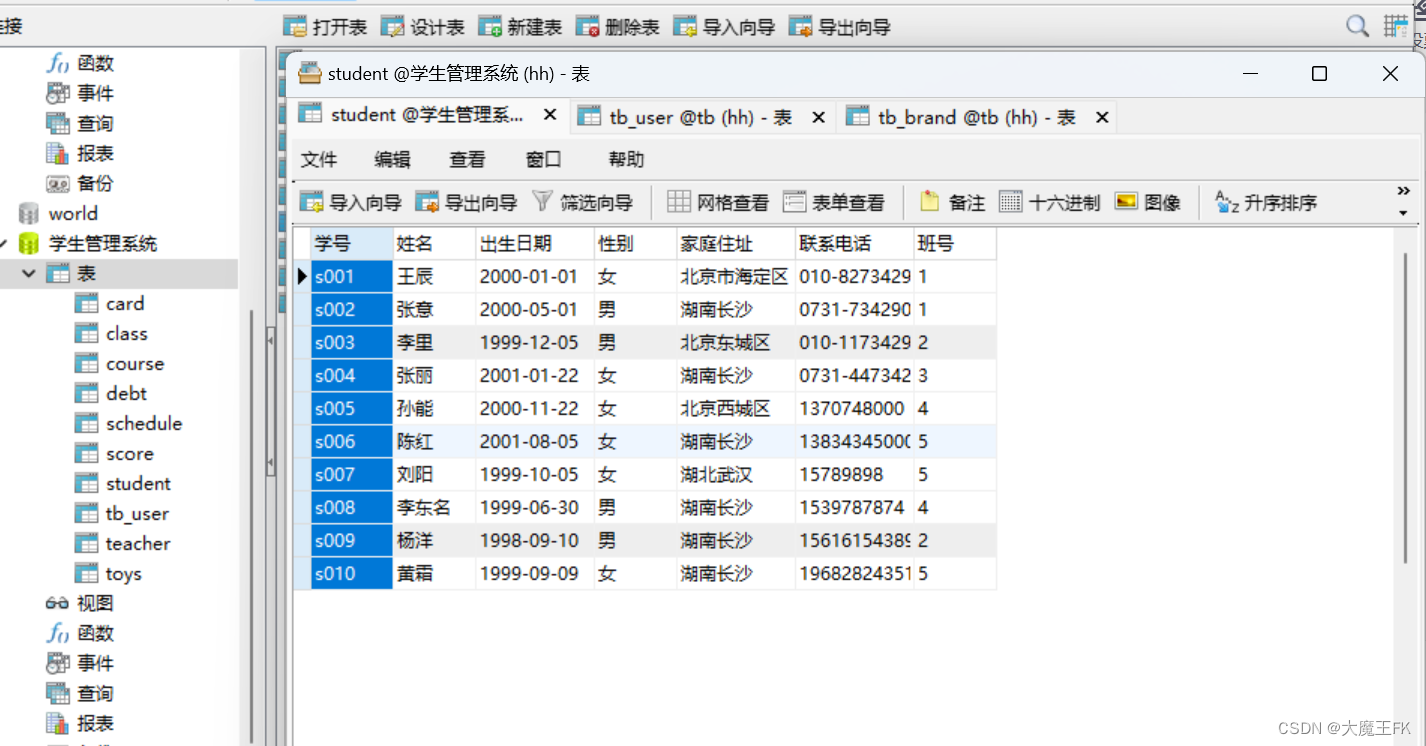Open the 图像 image viewer
Image resolution: width=1426 pixels, height=746 pixels.
tap(1148, 201)
